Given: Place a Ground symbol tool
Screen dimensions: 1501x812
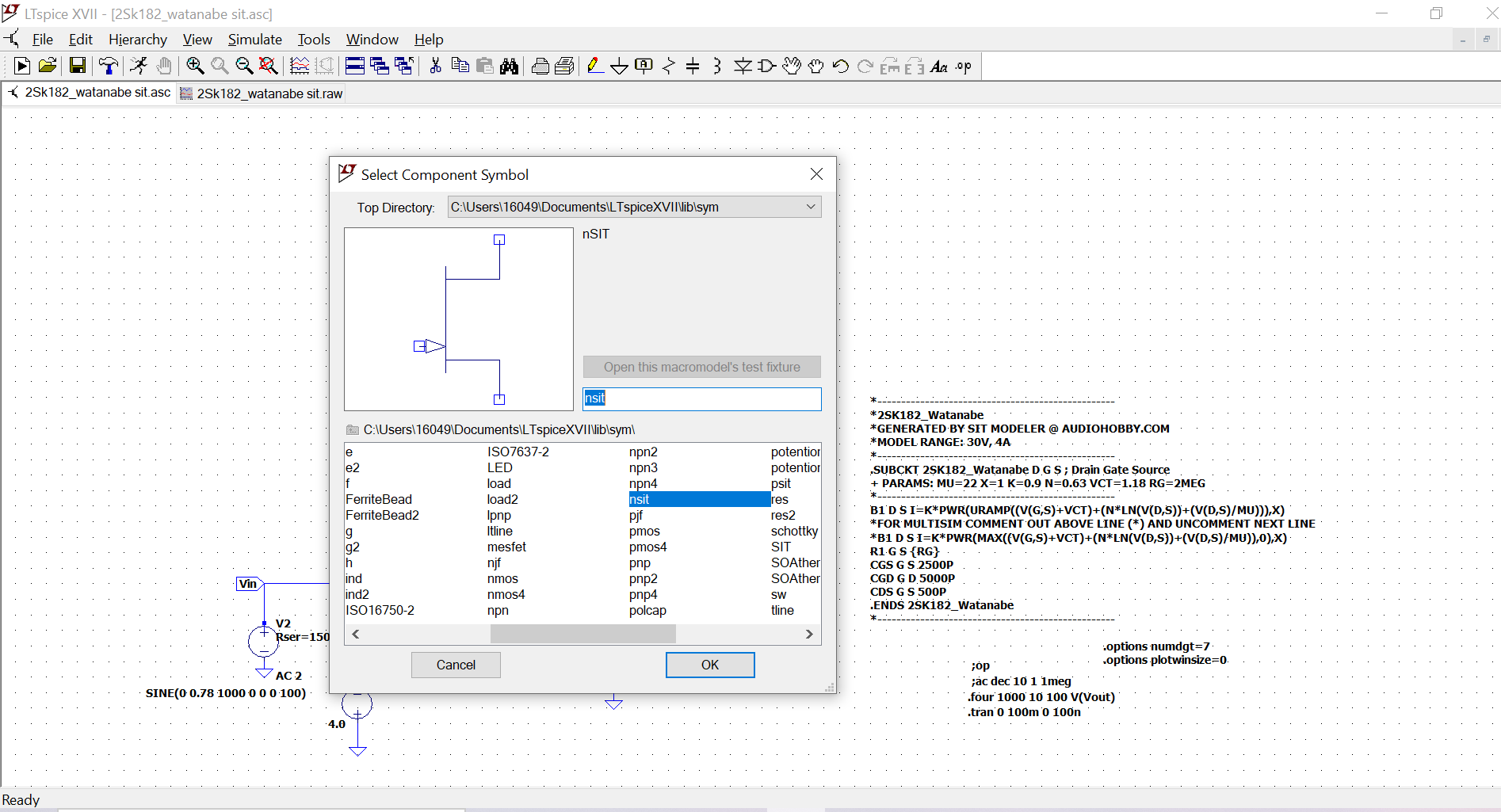Looking at the screenshot, I should (x=620, y=67).
